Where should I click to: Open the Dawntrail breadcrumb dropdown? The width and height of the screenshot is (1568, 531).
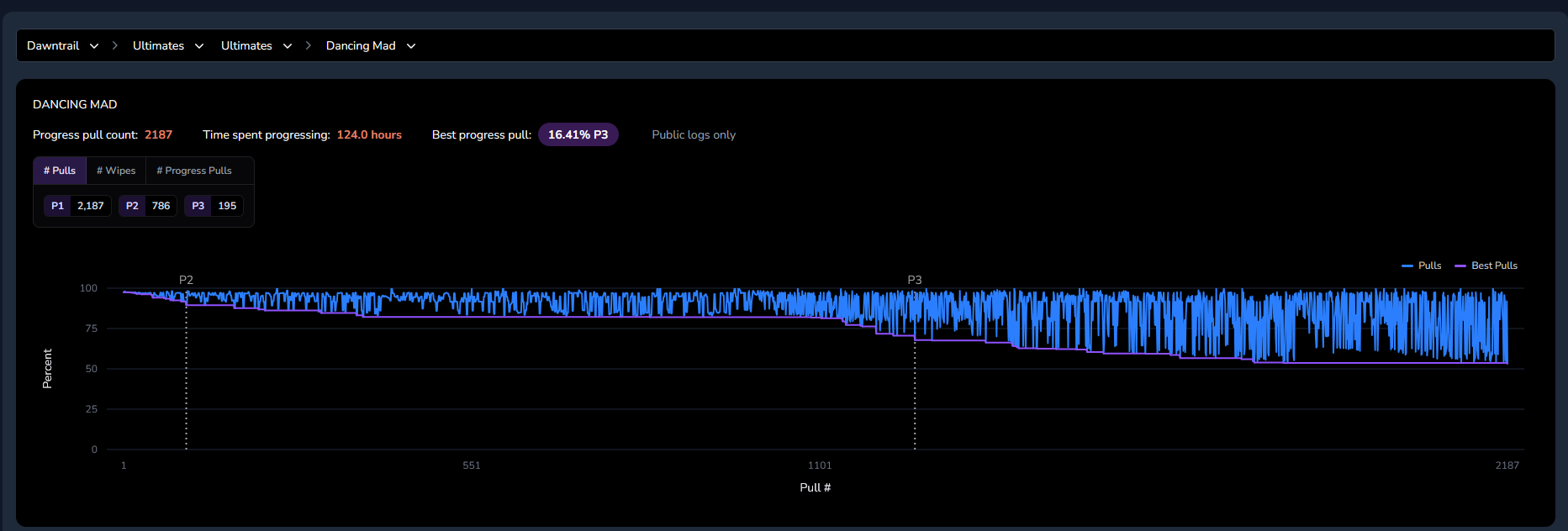pyautogui.click(x=63, y=45)
